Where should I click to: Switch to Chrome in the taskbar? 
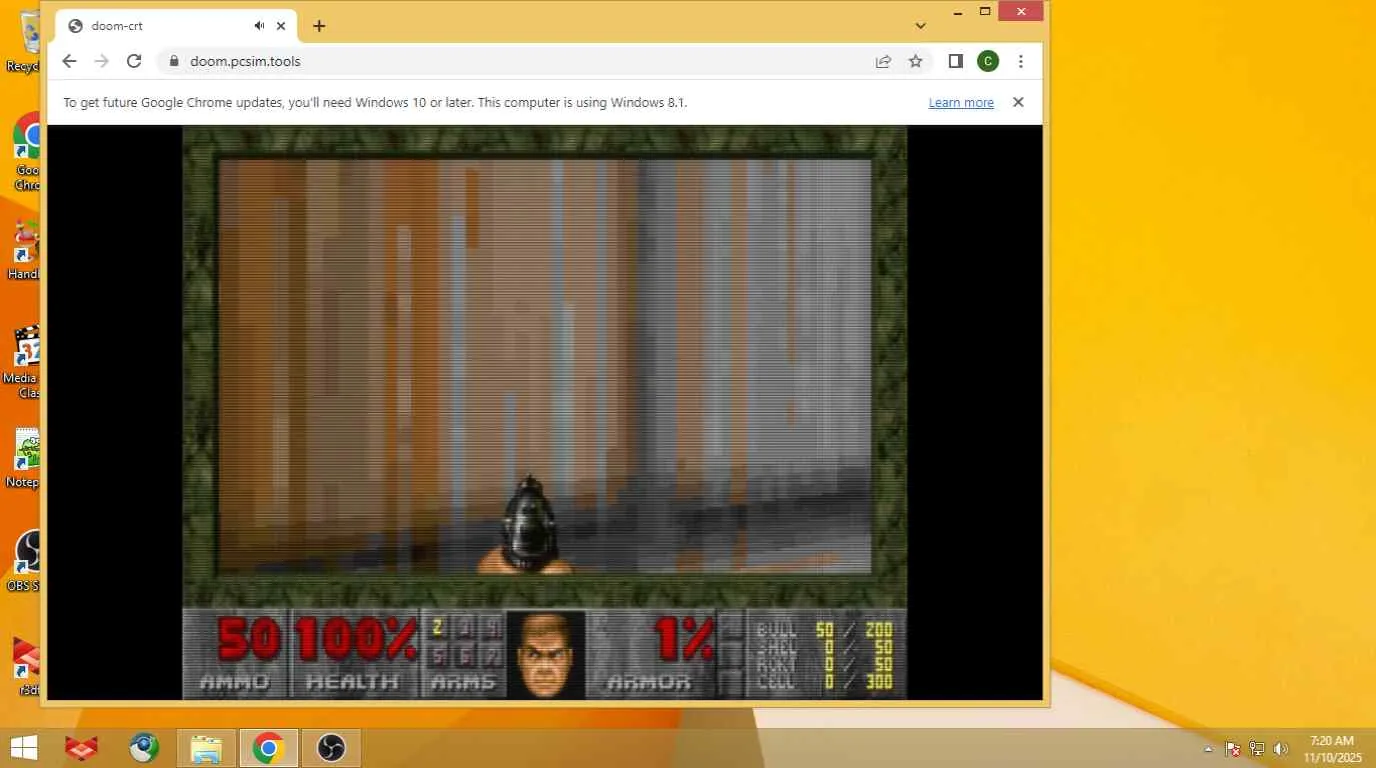pyautogui.click(x=268, y=747)
